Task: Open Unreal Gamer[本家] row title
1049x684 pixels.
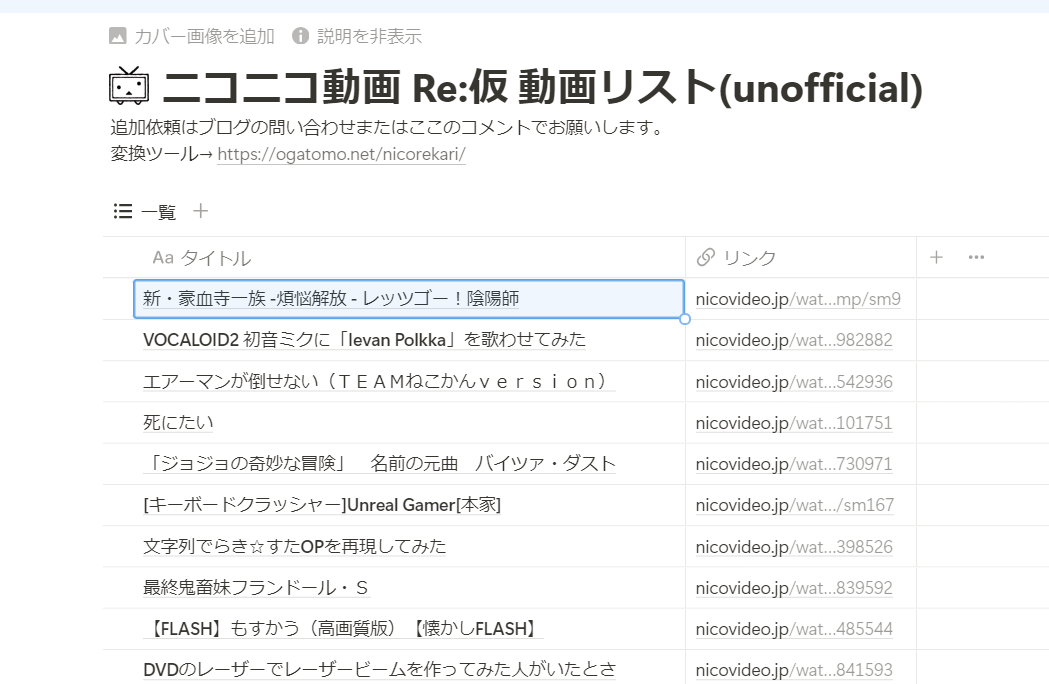Action: [322, 505]
